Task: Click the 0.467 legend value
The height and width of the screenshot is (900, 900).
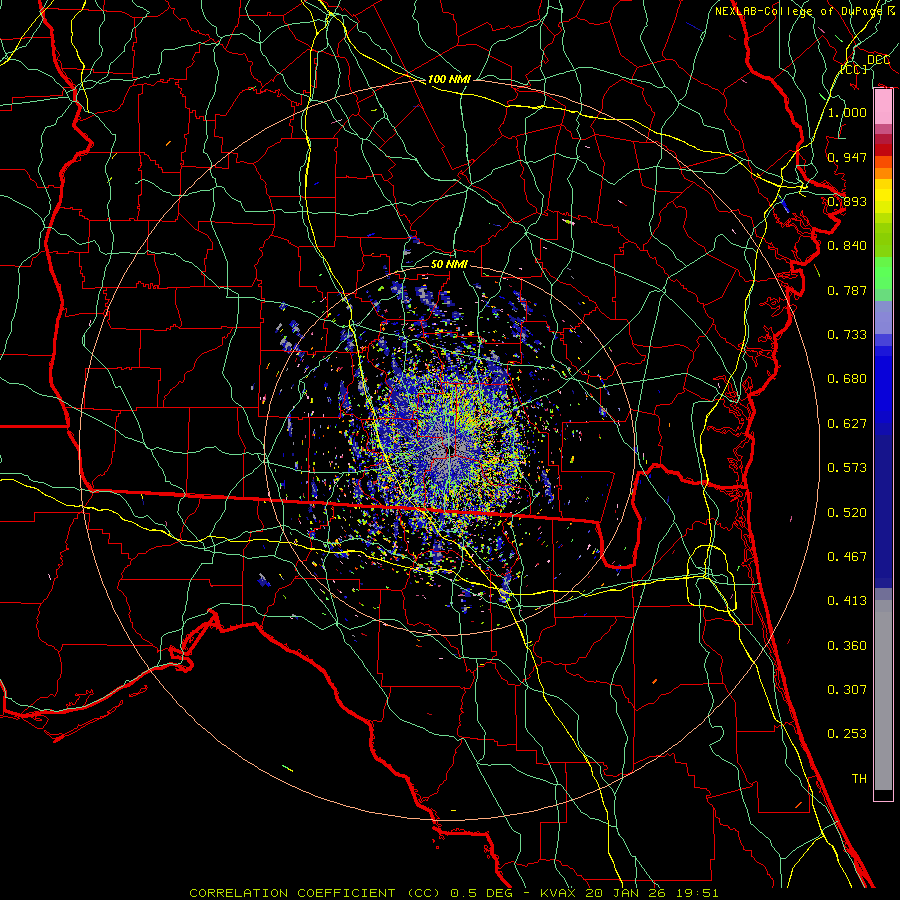Action: pos(847,557)
